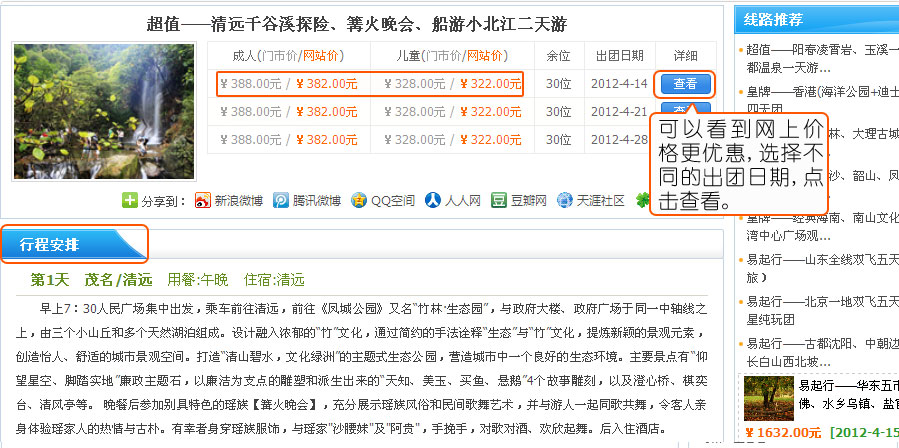The image size is (899, 448).
Task: Click the green clover share icon
Action: coord(642,201)
